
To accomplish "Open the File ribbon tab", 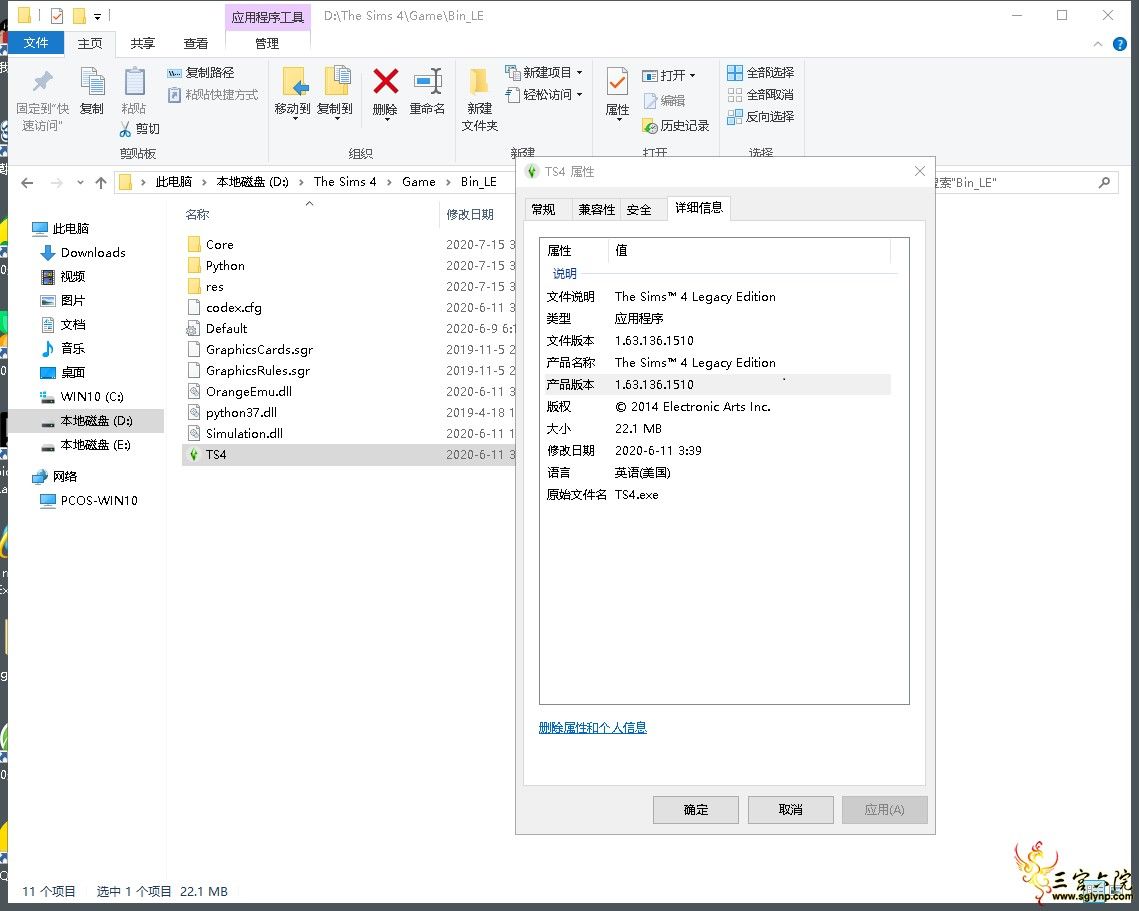I will pyautogui.click(x=36, y=43).
